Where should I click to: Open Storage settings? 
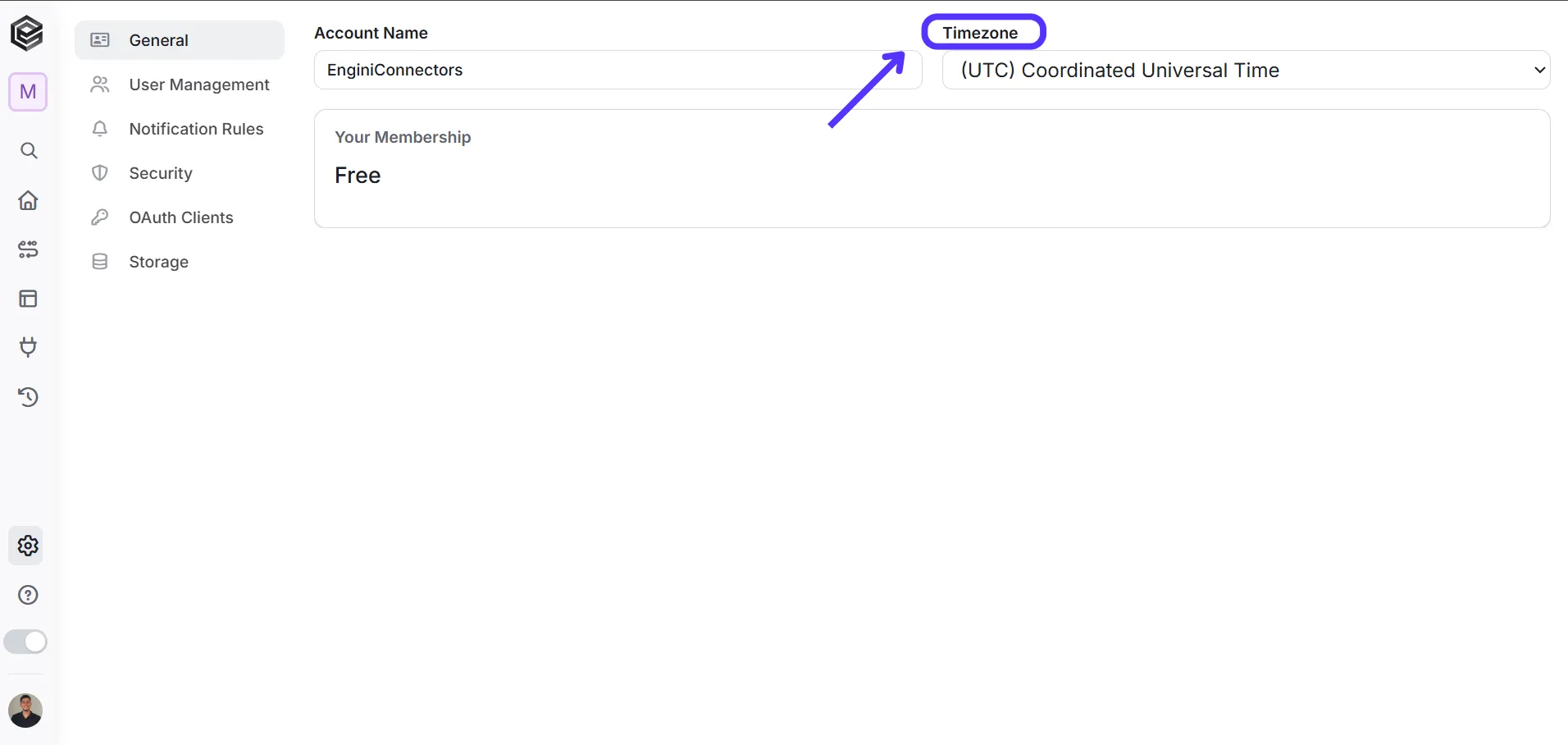coord(180,262)
